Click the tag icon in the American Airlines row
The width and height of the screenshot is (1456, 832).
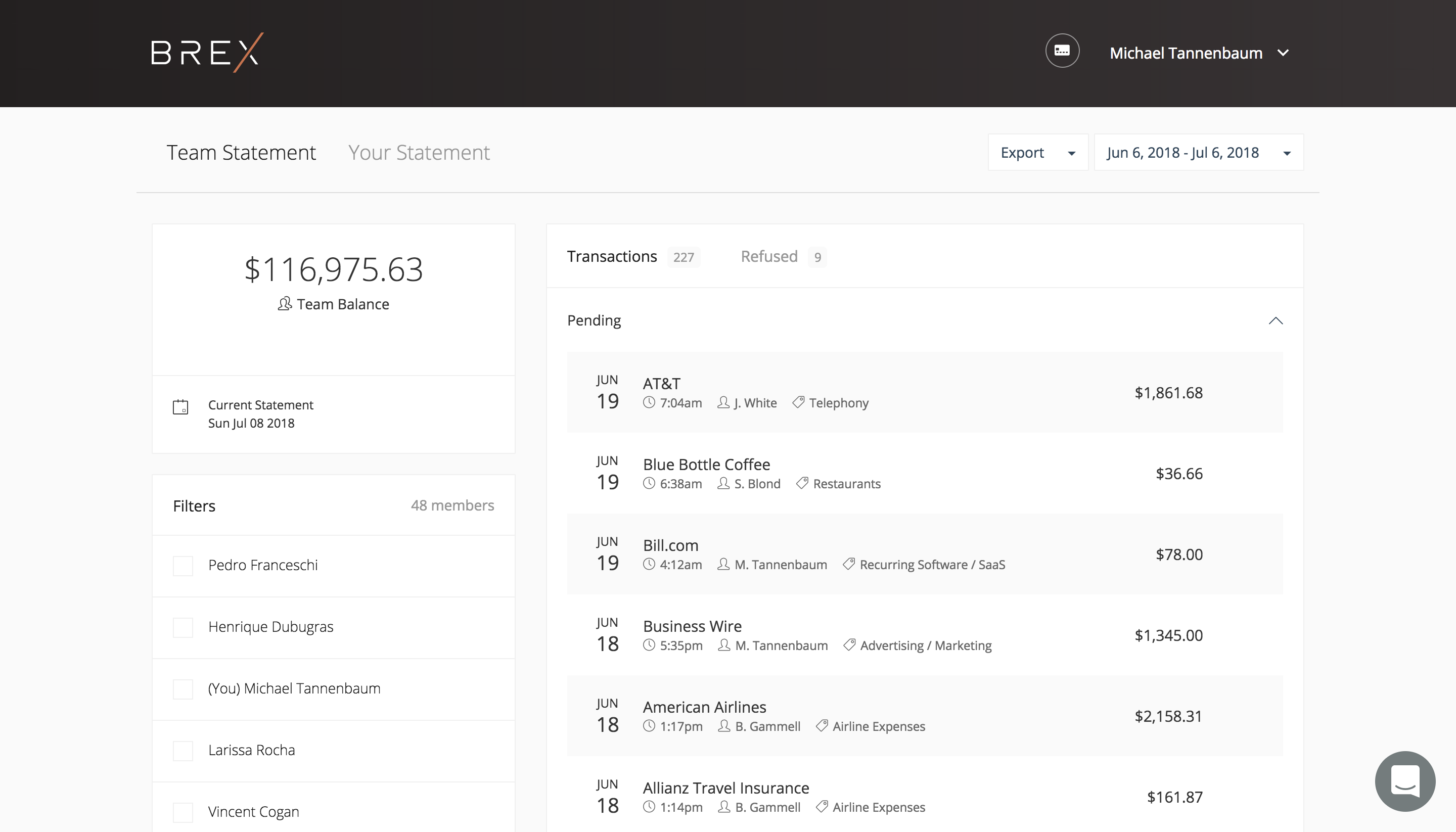(822, 726)
